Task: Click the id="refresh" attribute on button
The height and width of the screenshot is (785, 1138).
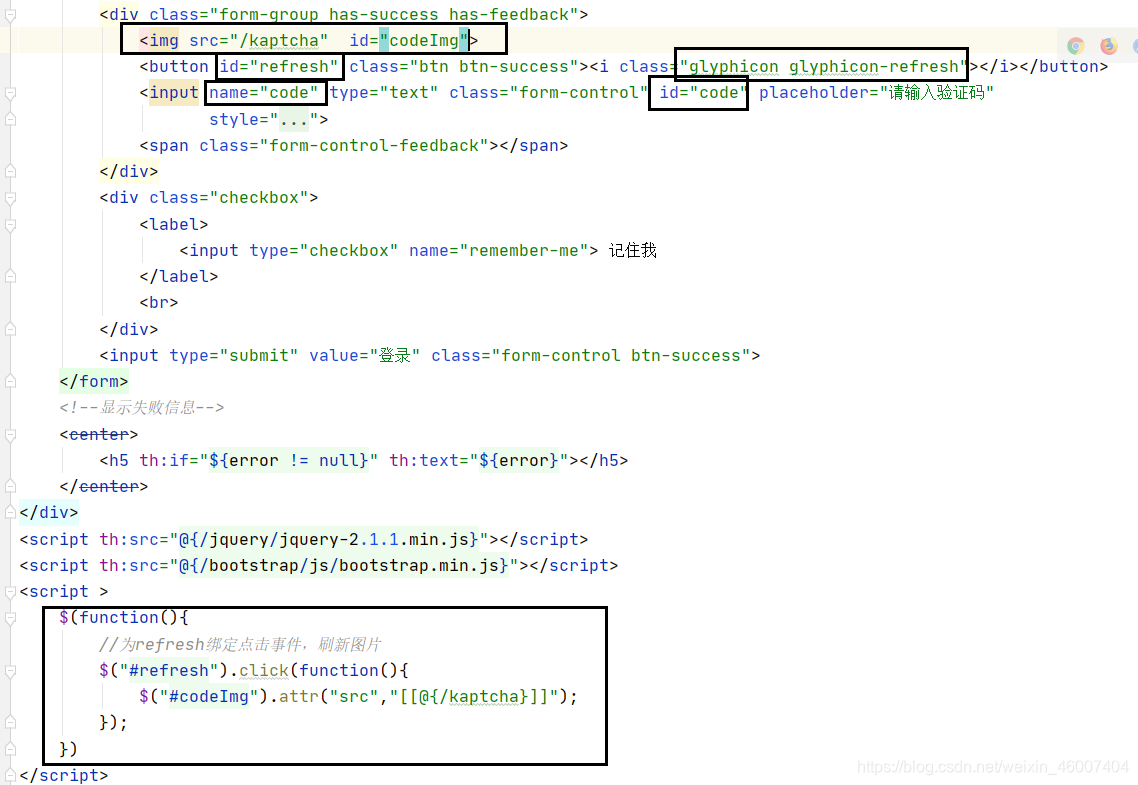Action: pyautogui.click(x=279, y=67)
